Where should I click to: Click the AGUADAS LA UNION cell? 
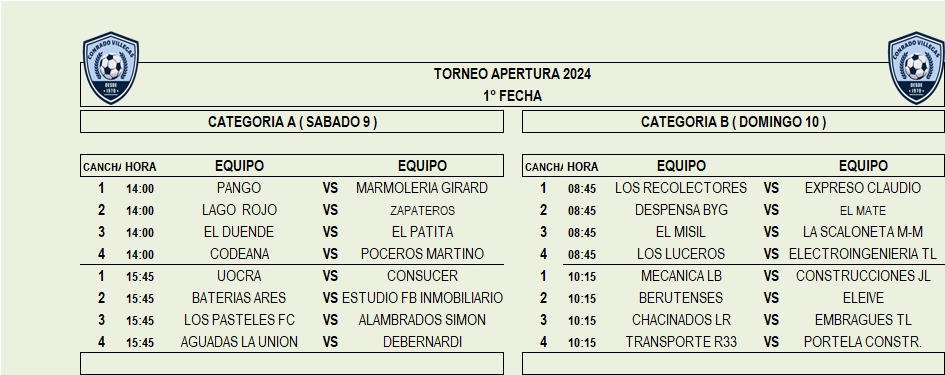[239, 342]
